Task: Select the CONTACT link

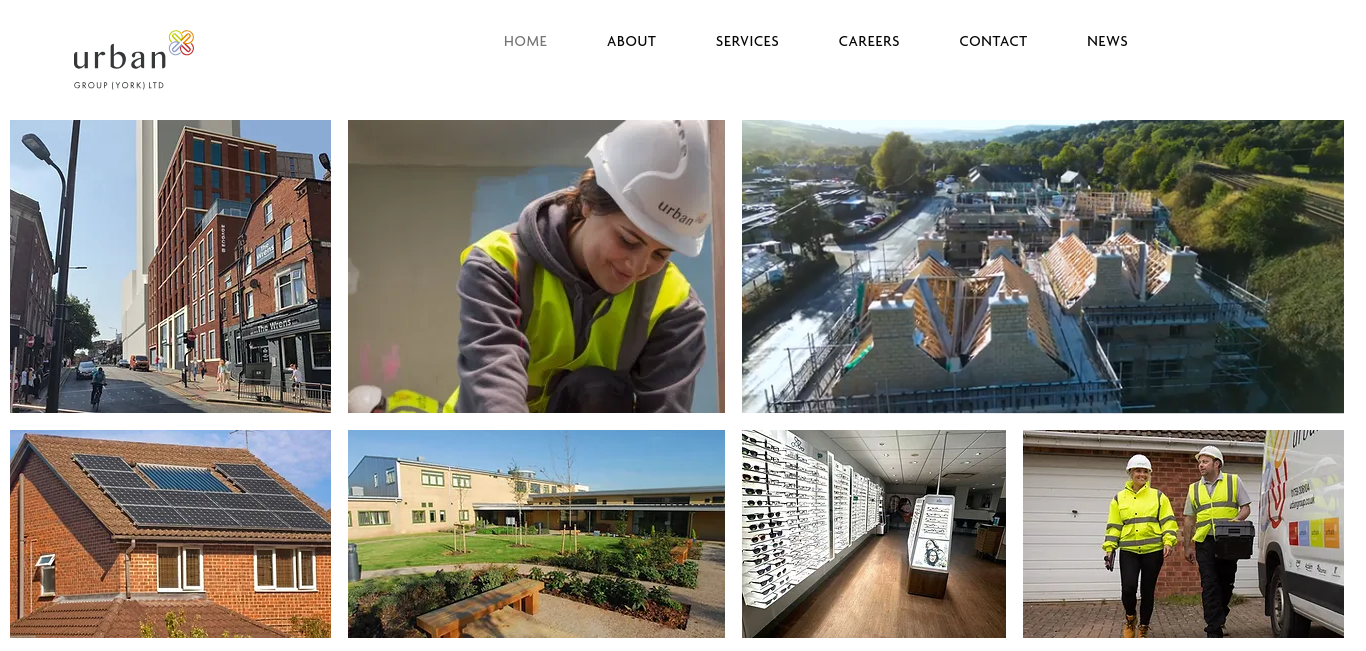Action: tap(993, 41)
